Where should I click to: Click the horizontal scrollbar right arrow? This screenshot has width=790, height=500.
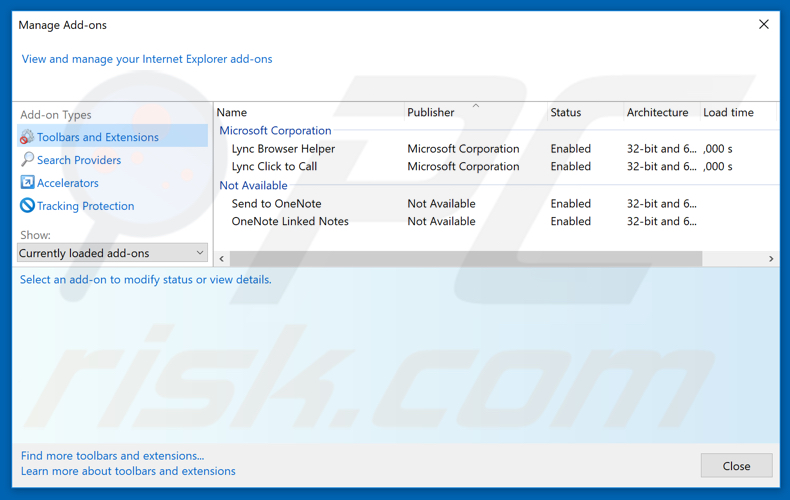[771, 259]
